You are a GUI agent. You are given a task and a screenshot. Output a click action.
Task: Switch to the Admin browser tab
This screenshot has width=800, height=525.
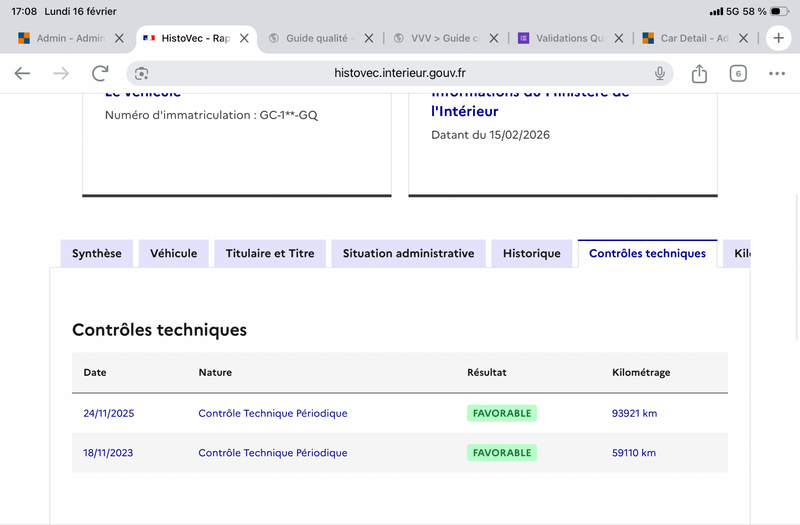click(x=65, y=38)
